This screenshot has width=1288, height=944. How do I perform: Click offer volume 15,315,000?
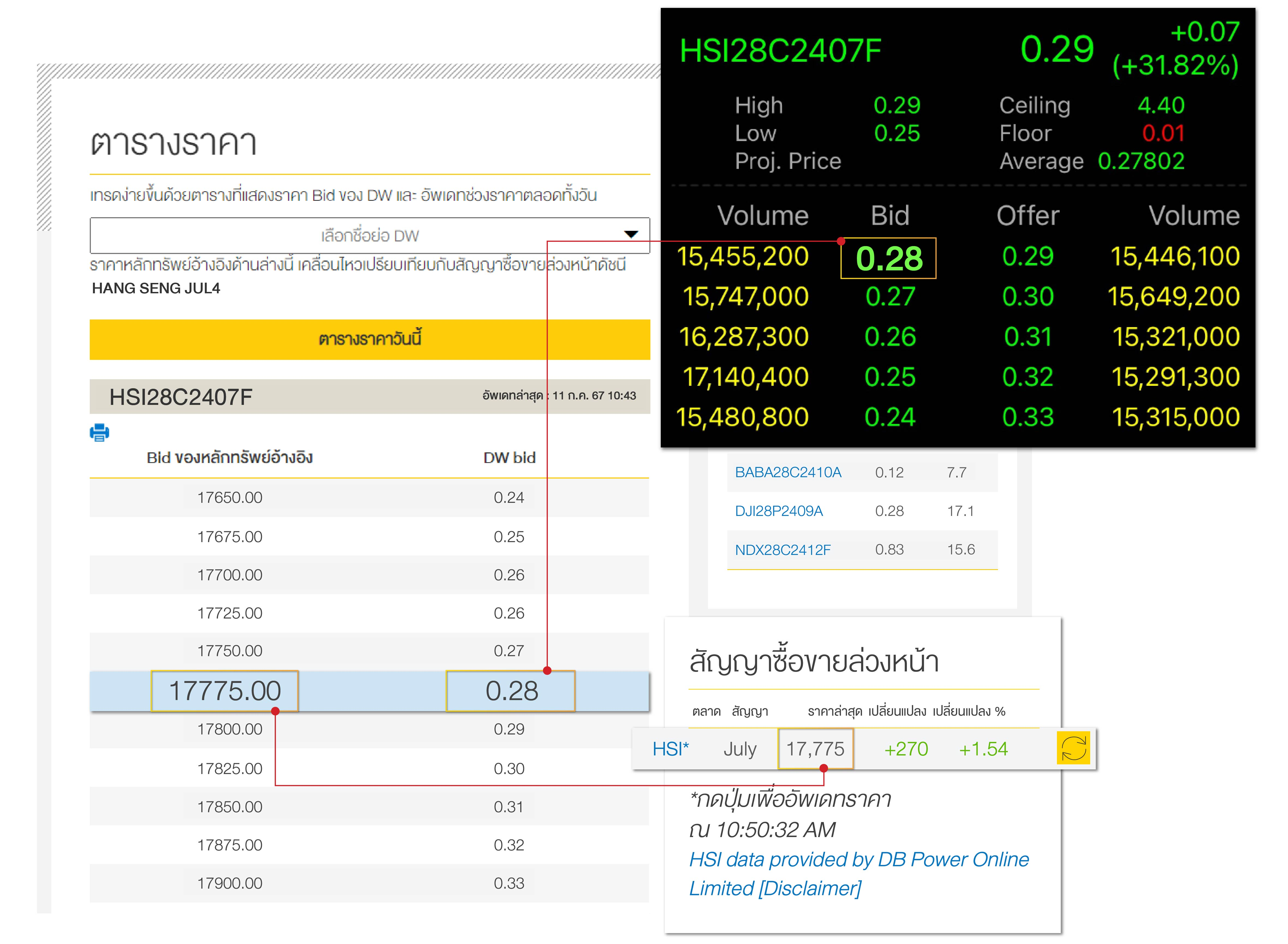pos(1175,417)
